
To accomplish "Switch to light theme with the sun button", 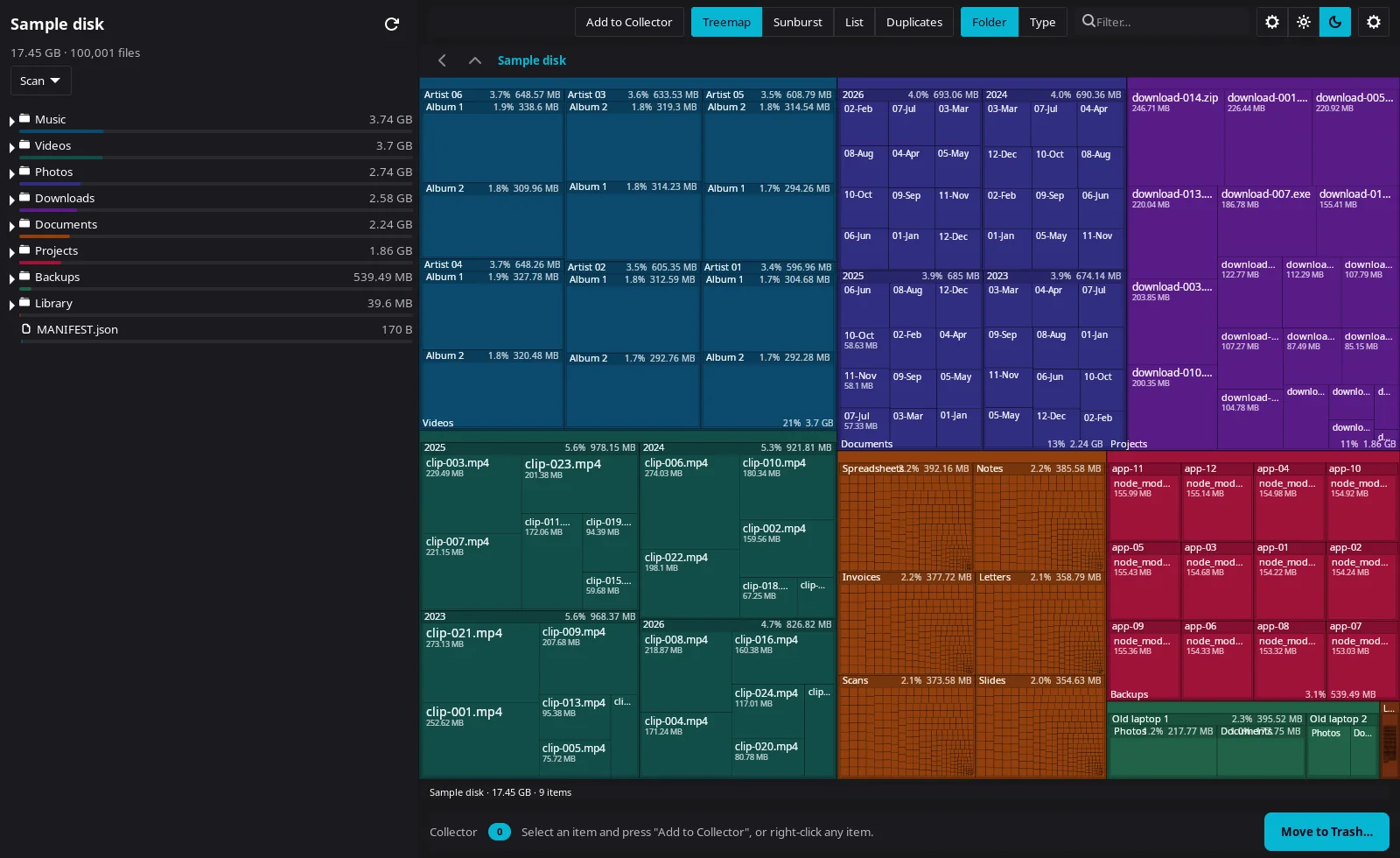I will [x=1304, y=22].
